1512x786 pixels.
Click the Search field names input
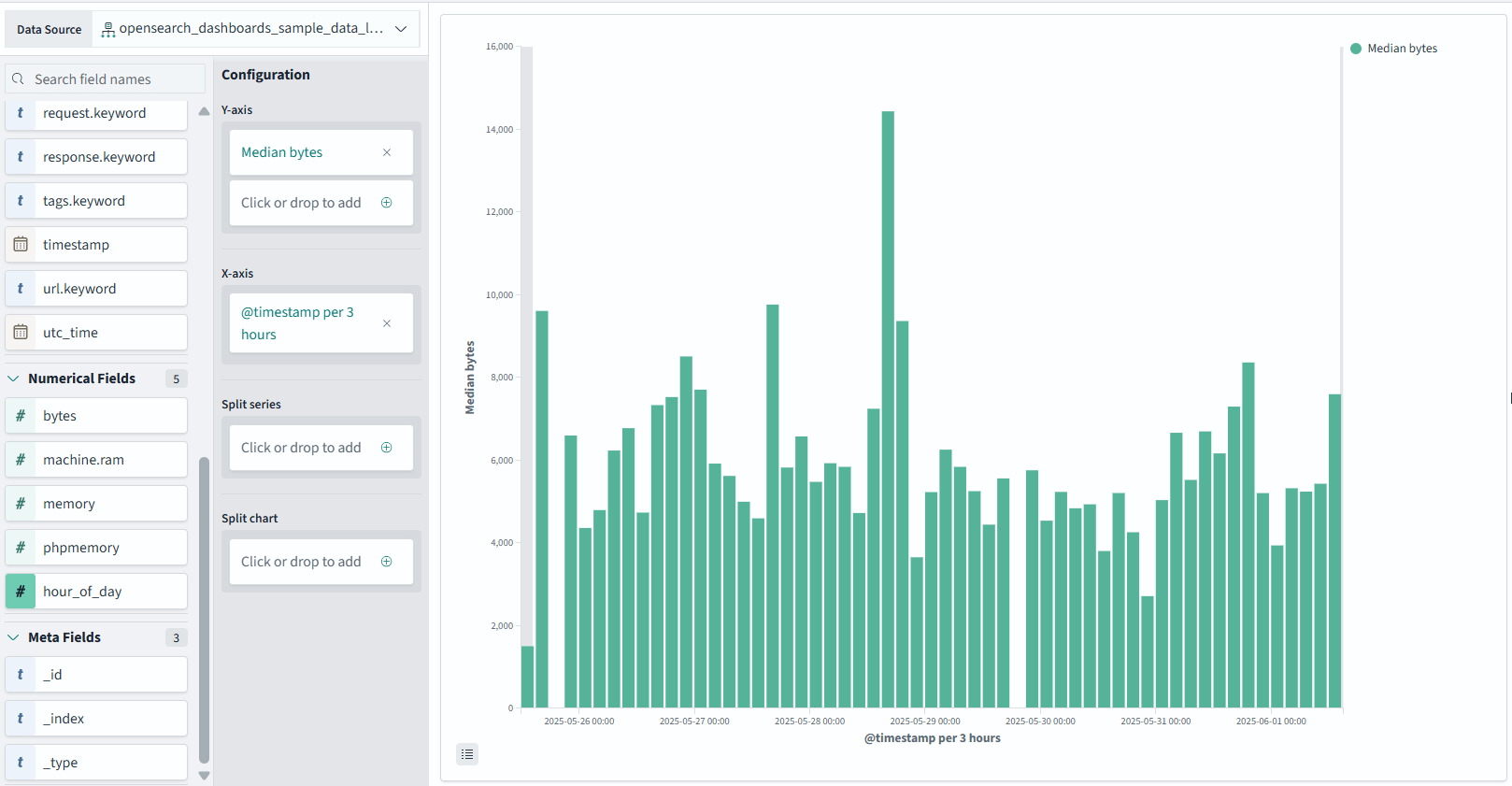106,79
